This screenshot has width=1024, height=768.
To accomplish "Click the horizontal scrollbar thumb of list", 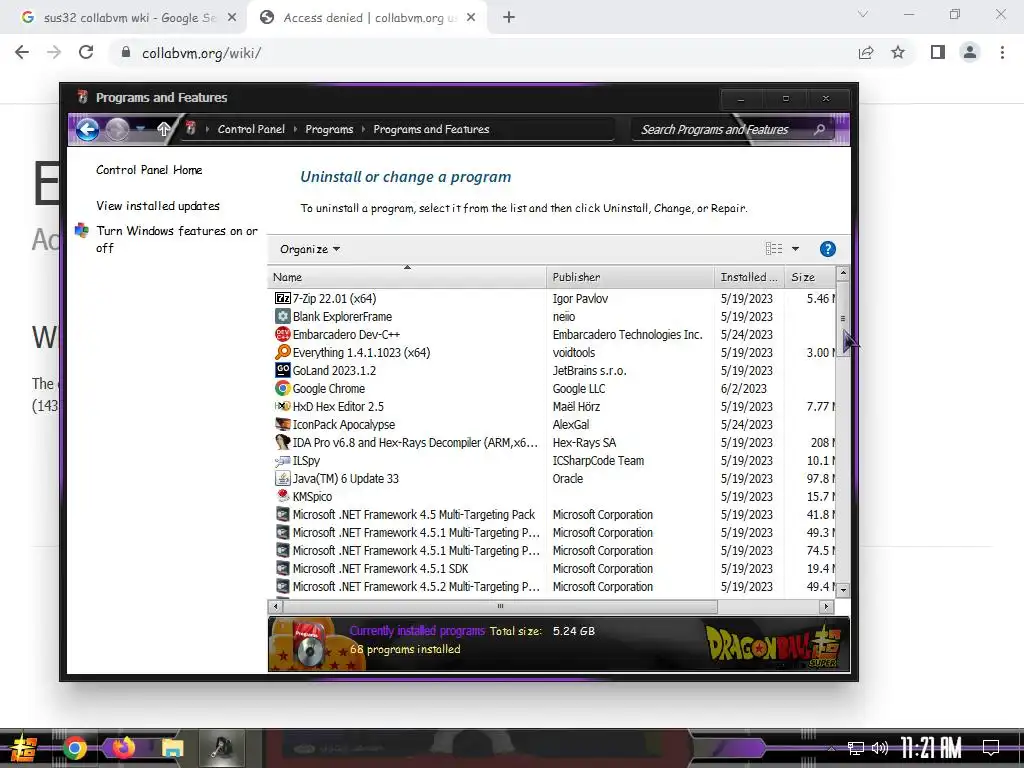I will [x=500, y=607].
